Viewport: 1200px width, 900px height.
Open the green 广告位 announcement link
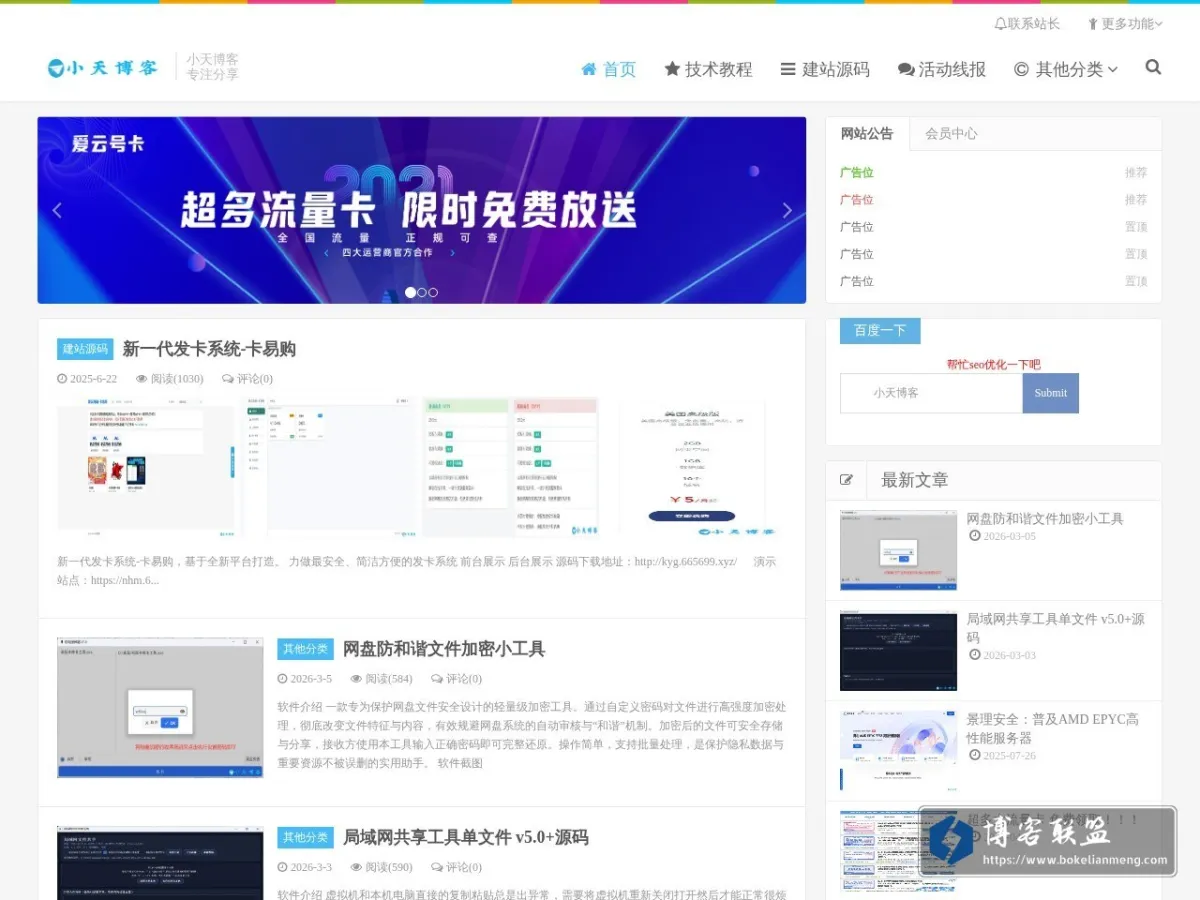[x=857, y=173]
